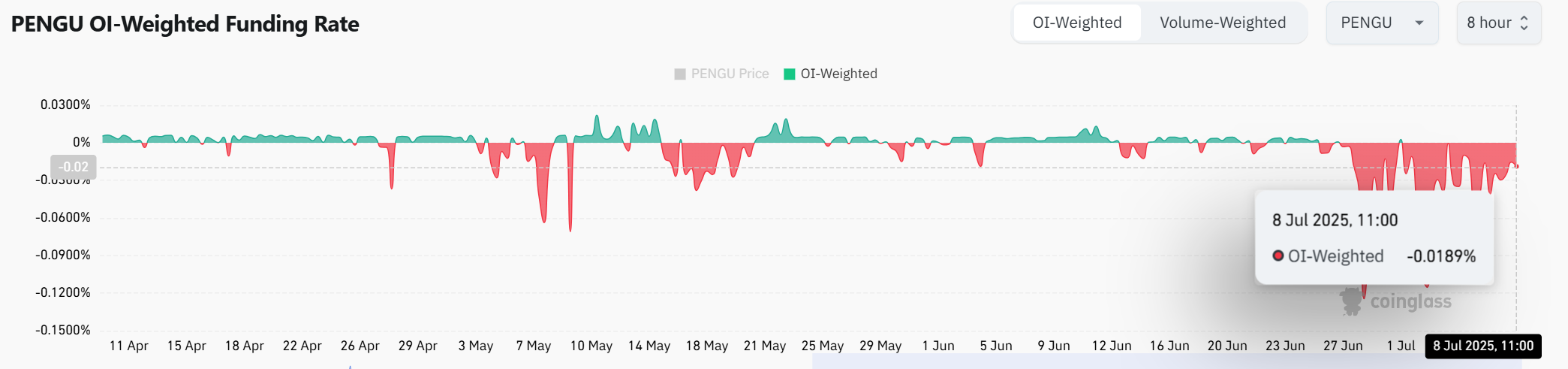Switch to the Volume-Weighted tab
The width and height of the screenshot is (1568, 369).
(1222, 23)
